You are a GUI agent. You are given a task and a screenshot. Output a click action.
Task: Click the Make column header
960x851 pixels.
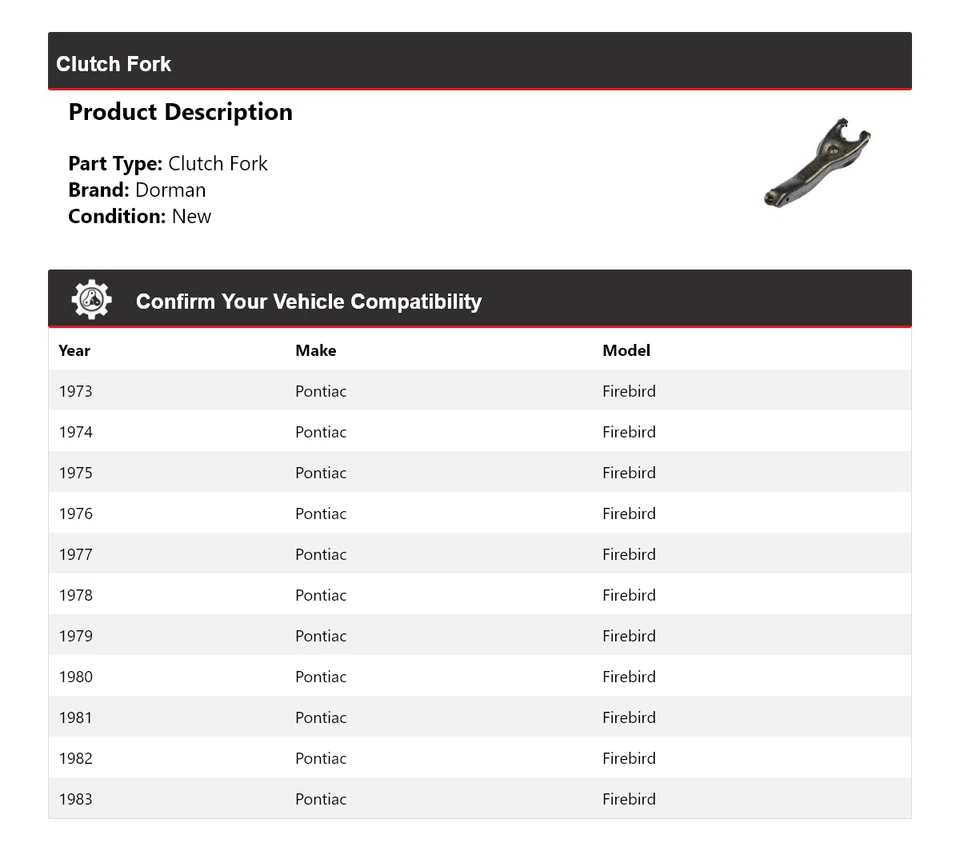(315, 350)
